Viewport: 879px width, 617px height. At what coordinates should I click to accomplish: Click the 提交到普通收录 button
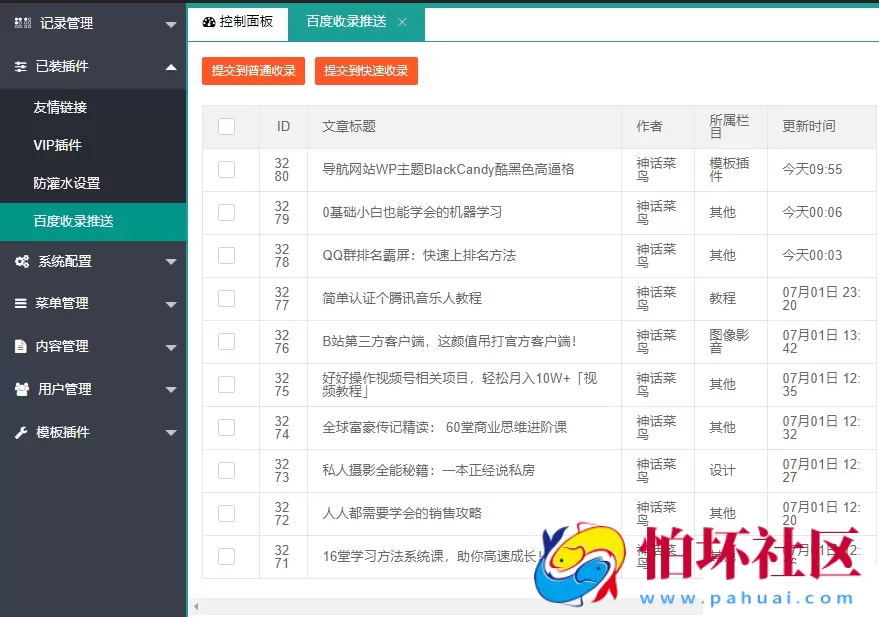253,71
